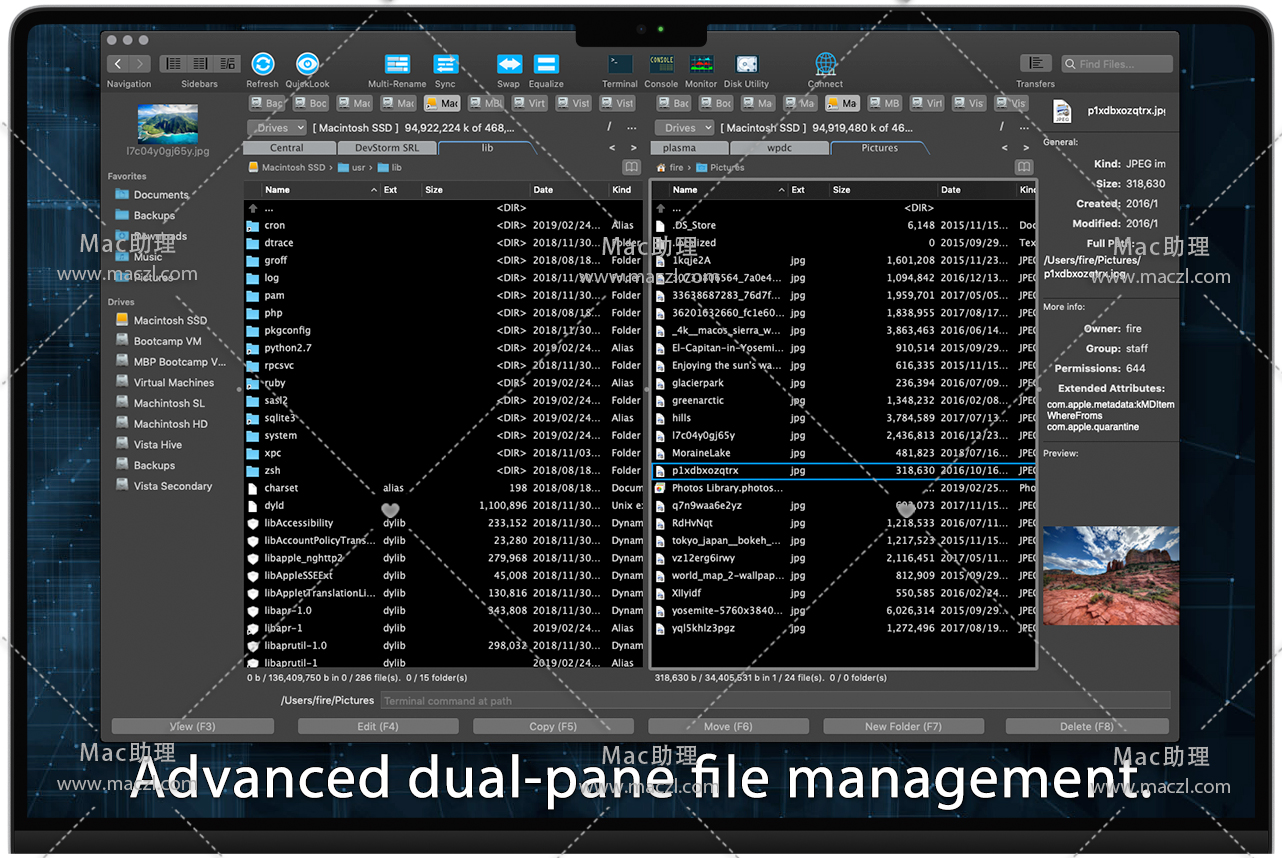Go forward with the Navigation forward arrow
Viewport: 1282px width, 858px height.
141,63
